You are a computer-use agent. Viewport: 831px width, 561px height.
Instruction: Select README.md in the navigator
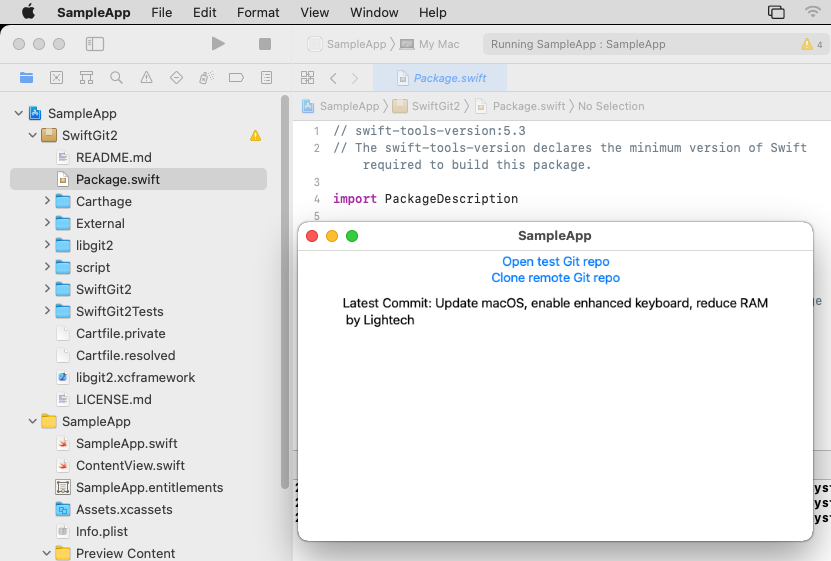138,157
